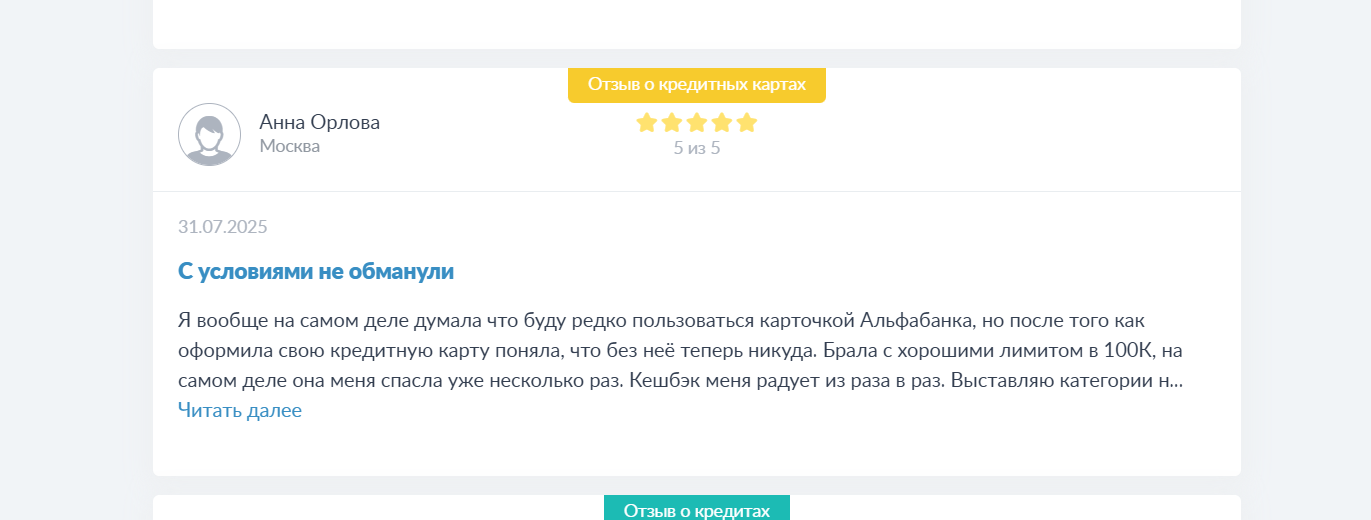Select the first rating star
This screenshot has width=1371, height=520.
pos(647,123)
